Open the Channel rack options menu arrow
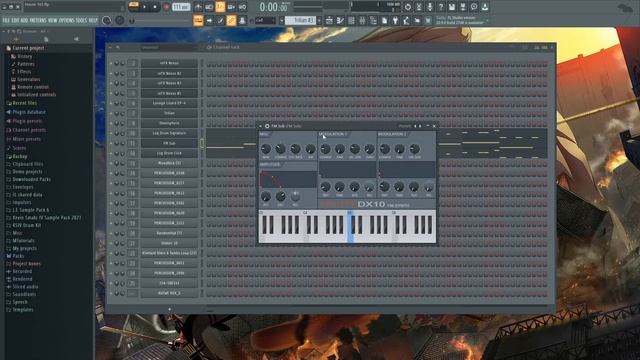 click(110, 47)
